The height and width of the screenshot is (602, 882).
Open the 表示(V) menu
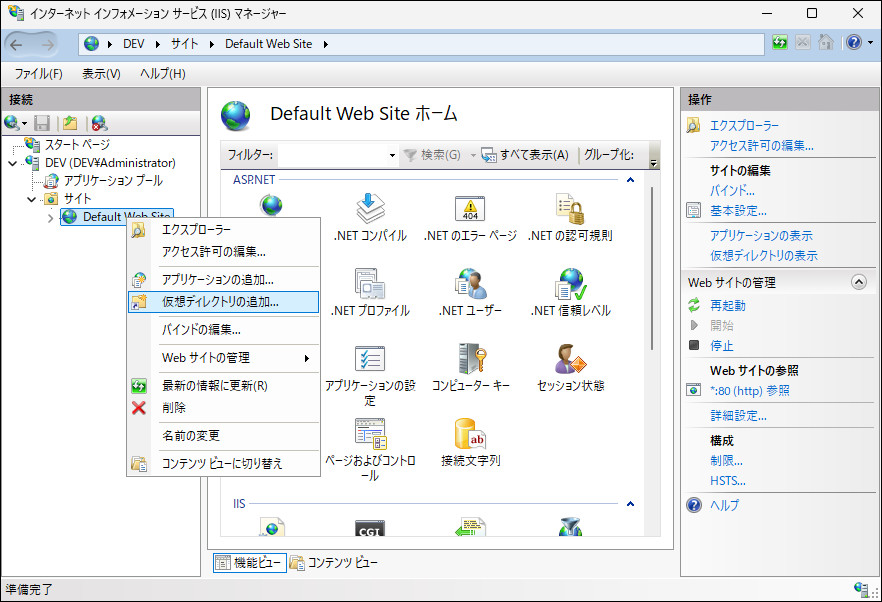[x=101, y=74]
